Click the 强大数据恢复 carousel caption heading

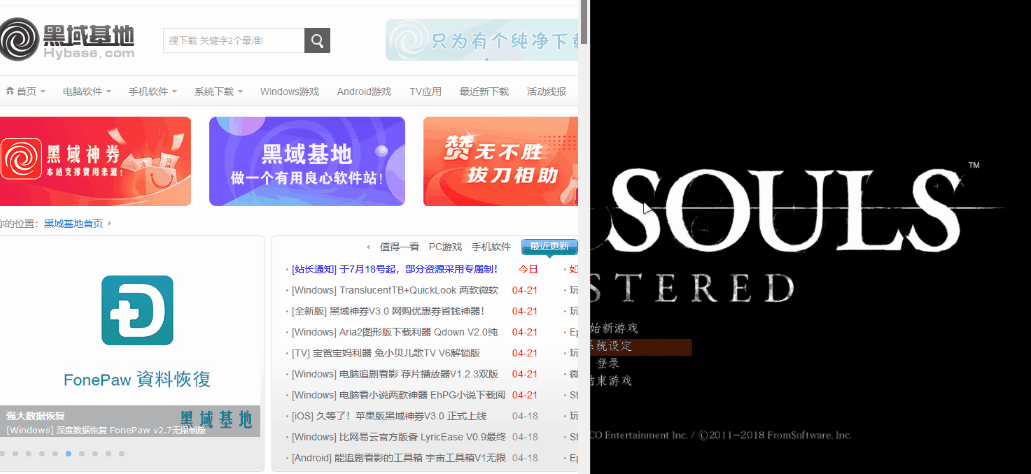point(36,416)
